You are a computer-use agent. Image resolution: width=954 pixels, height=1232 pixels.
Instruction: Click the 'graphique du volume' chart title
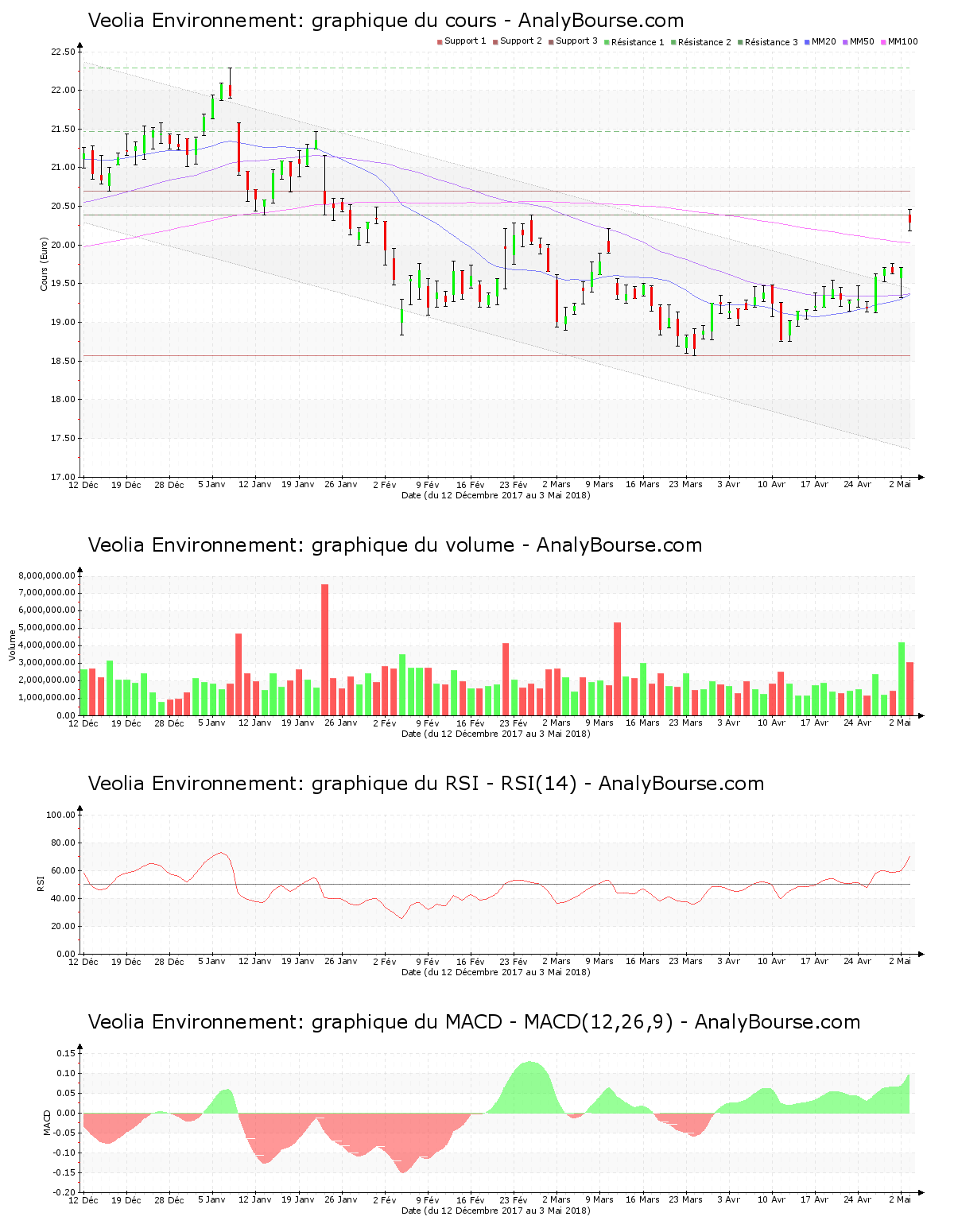pos(395,545)
